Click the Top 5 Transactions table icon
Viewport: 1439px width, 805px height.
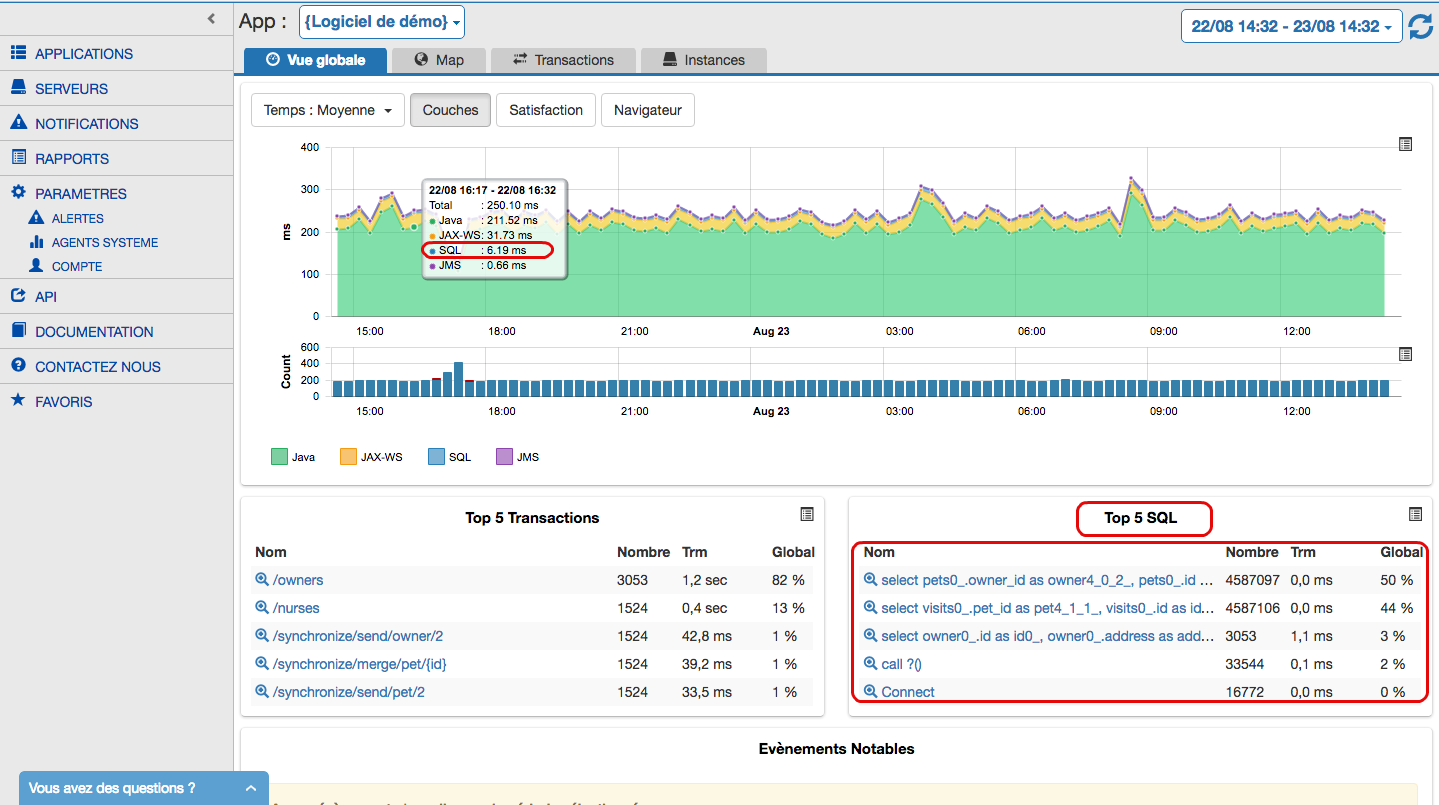pyautogui.click(x=807, y=514)
